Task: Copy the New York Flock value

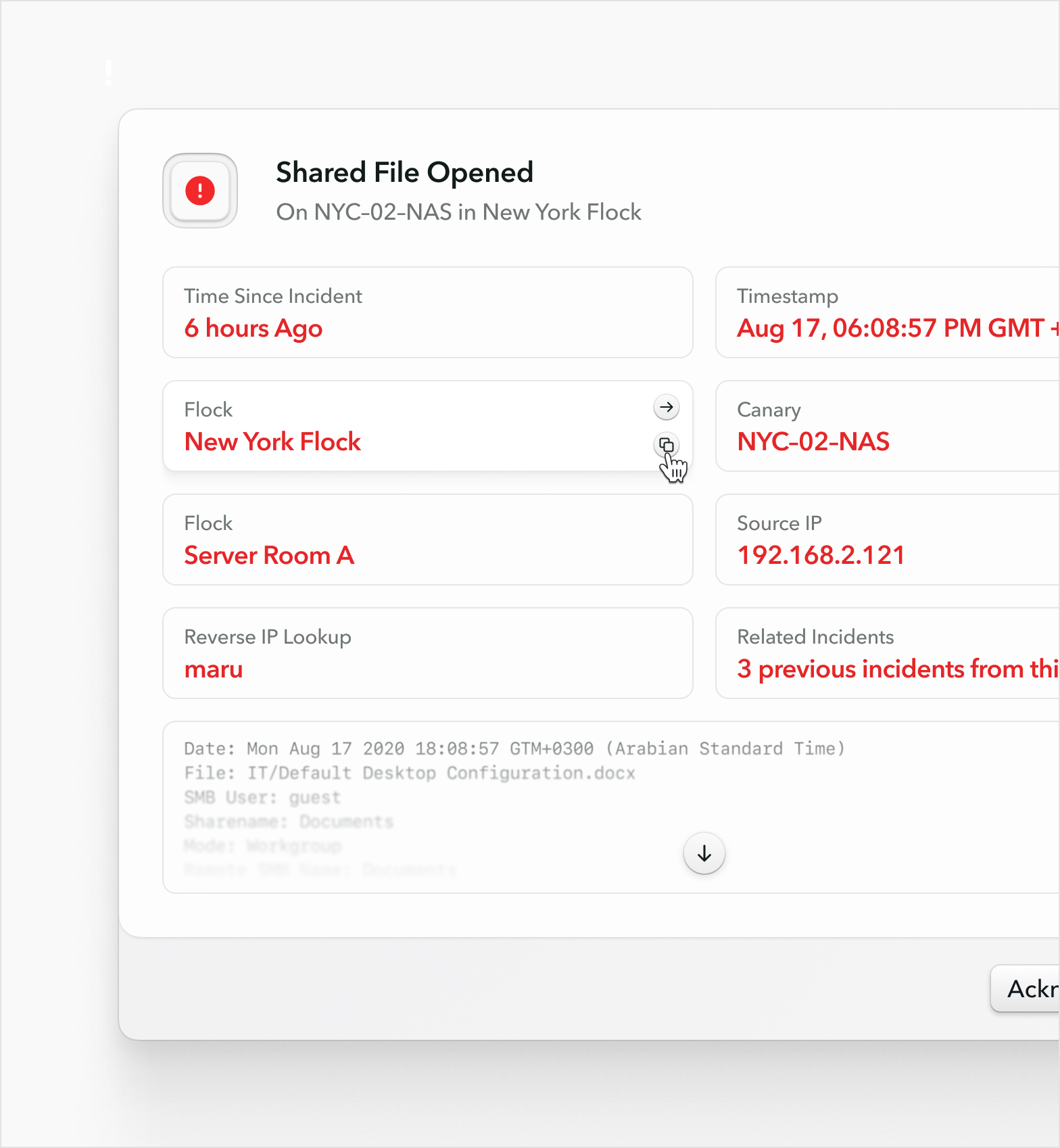Action: [x=667, y=445]
